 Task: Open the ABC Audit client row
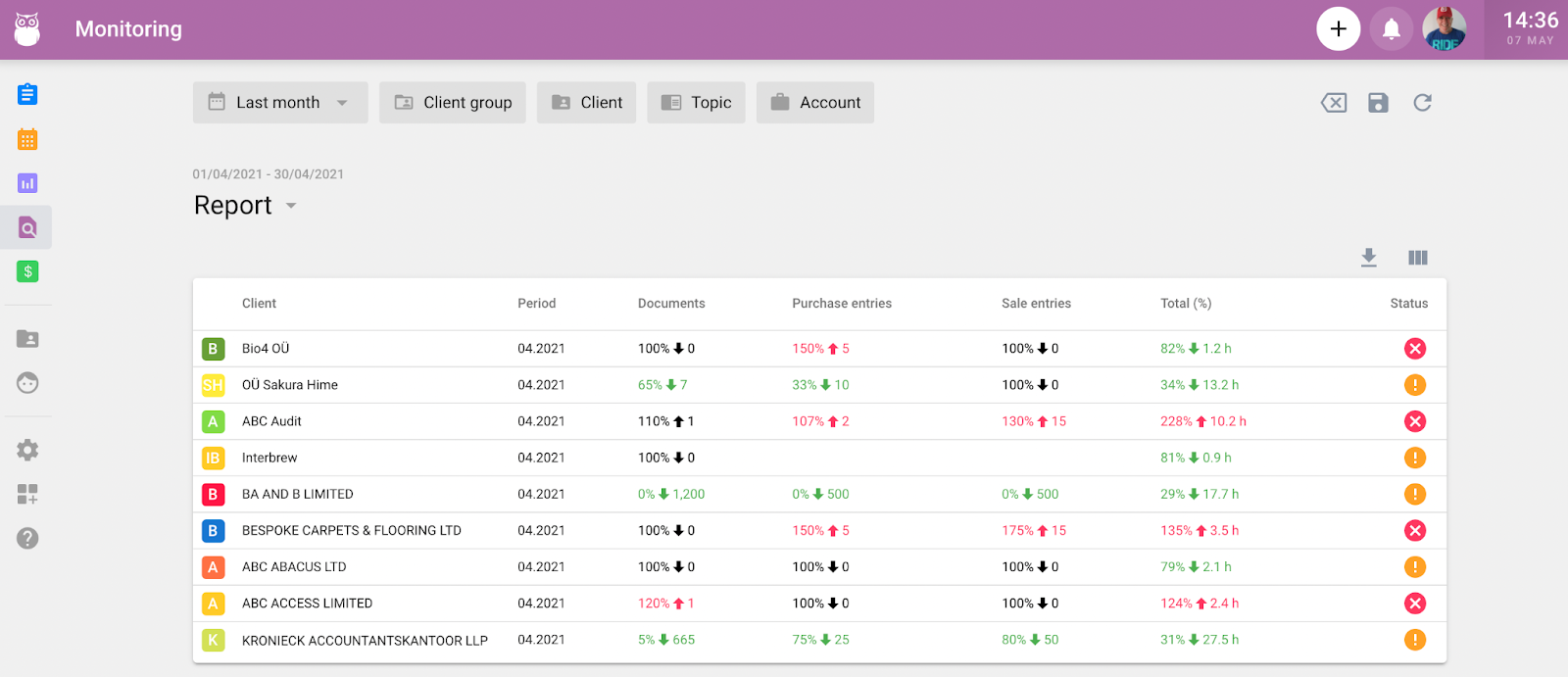(x=819, y=421)
